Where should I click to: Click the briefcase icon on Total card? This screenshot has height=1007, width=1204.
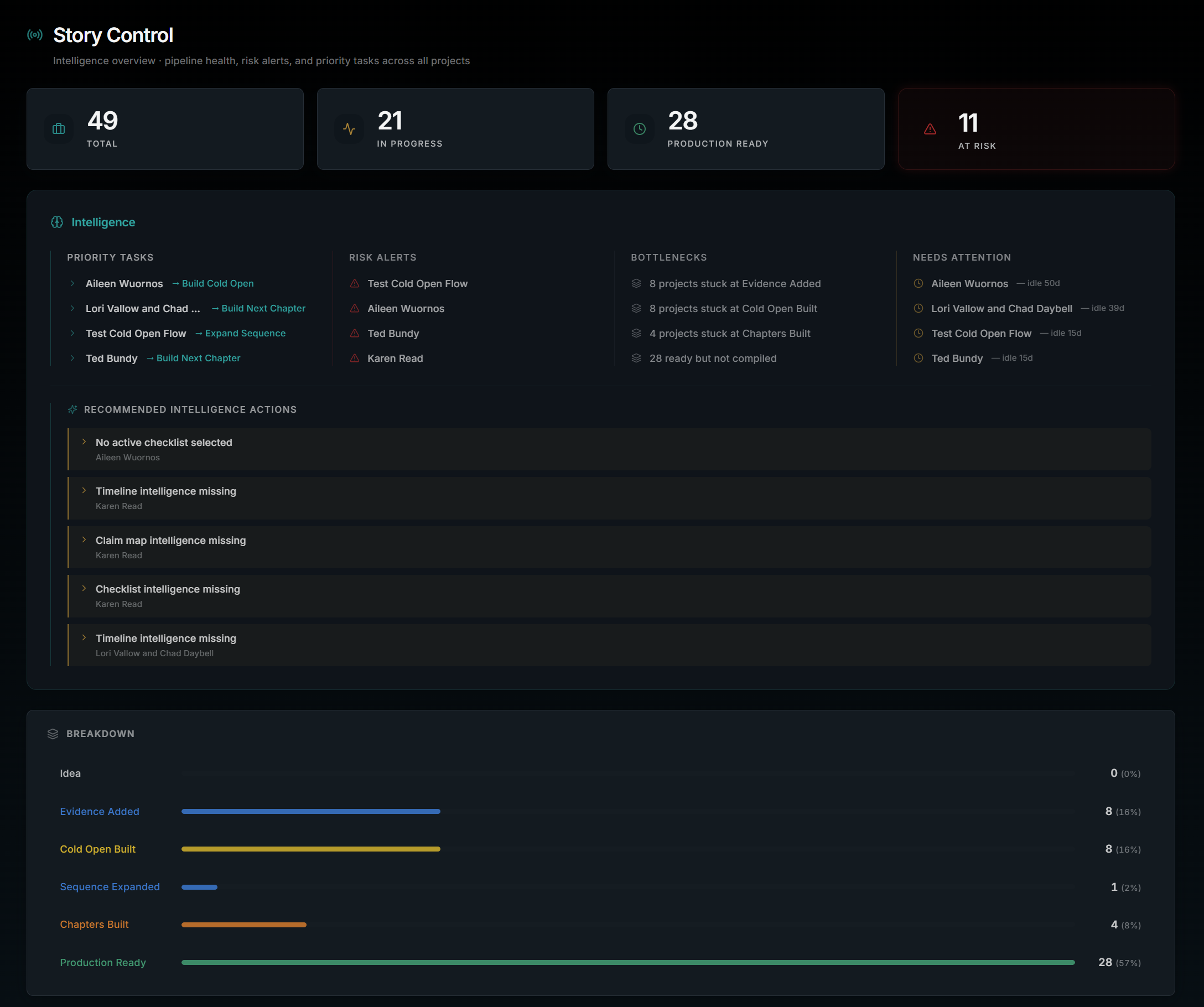[x=59, y=128]
